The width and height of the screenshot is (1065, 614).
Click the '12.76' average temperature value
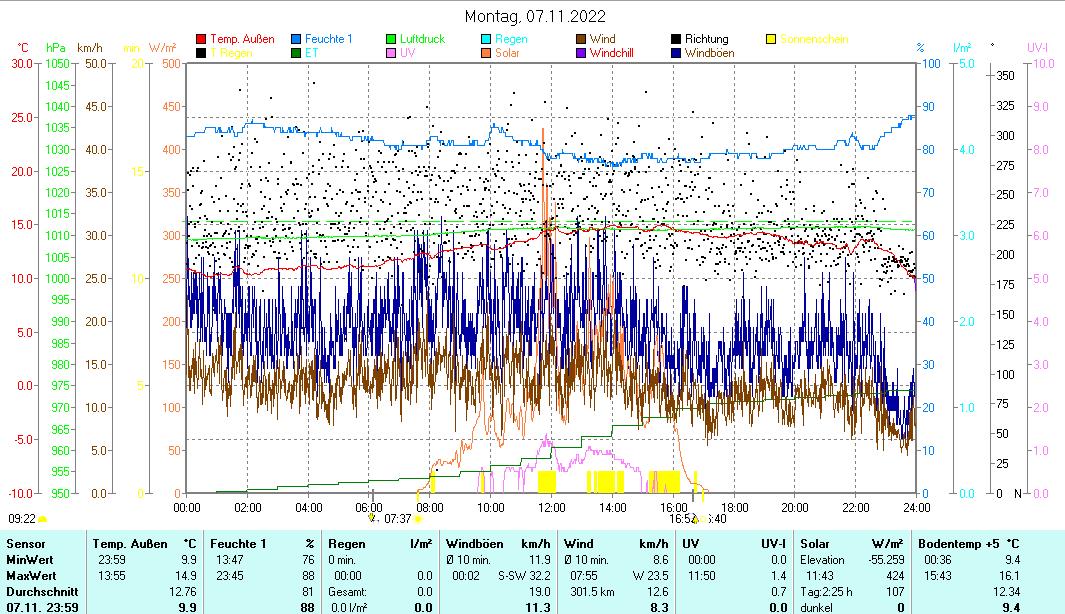(183, 592)
